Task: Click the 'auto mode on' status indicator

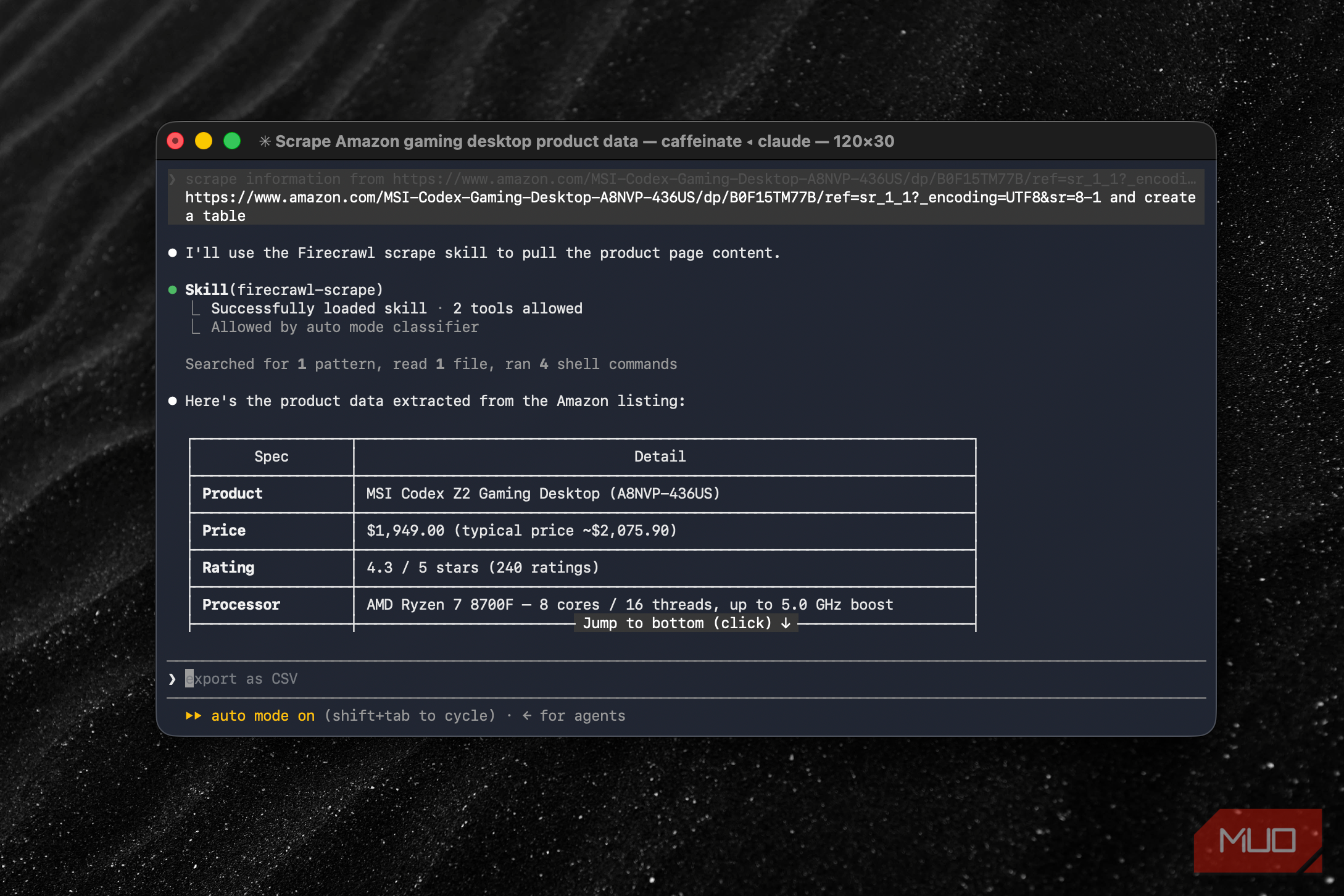Action: [263, 716]
